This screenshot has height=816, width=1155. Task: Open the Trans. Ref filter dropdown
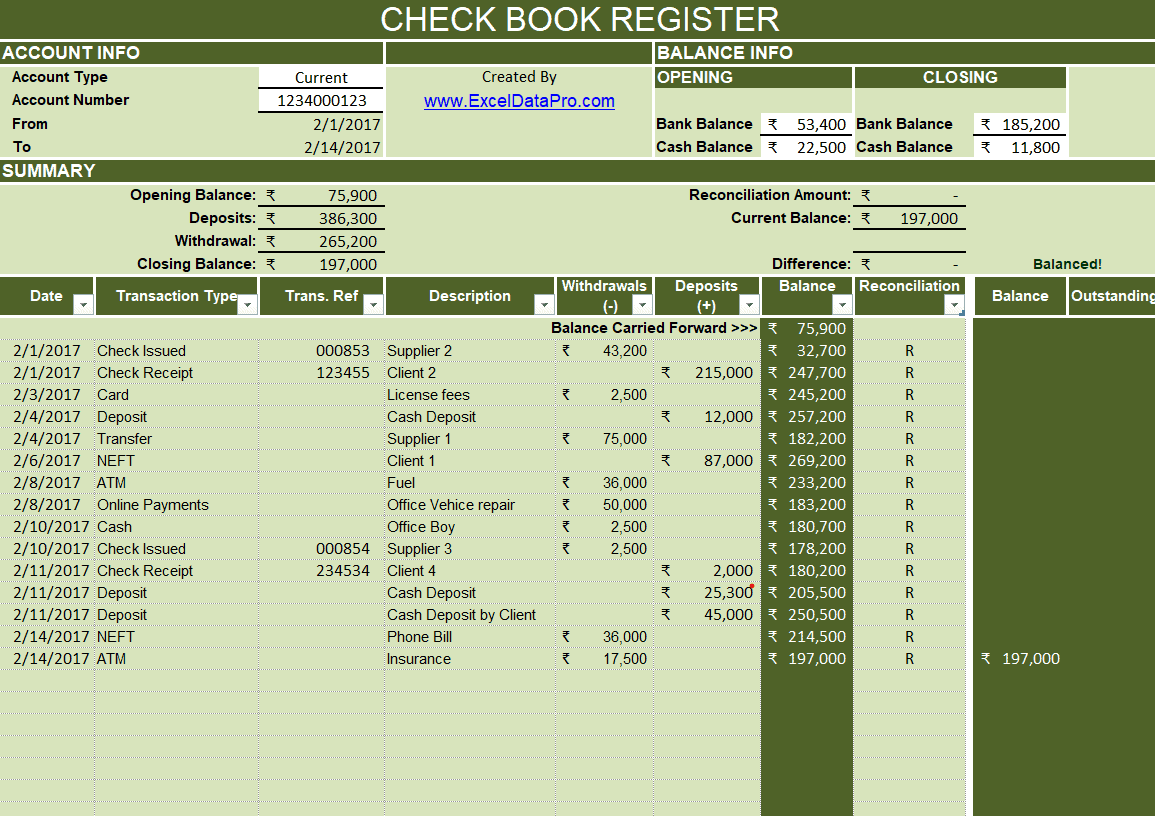click(x=373, y=305)
